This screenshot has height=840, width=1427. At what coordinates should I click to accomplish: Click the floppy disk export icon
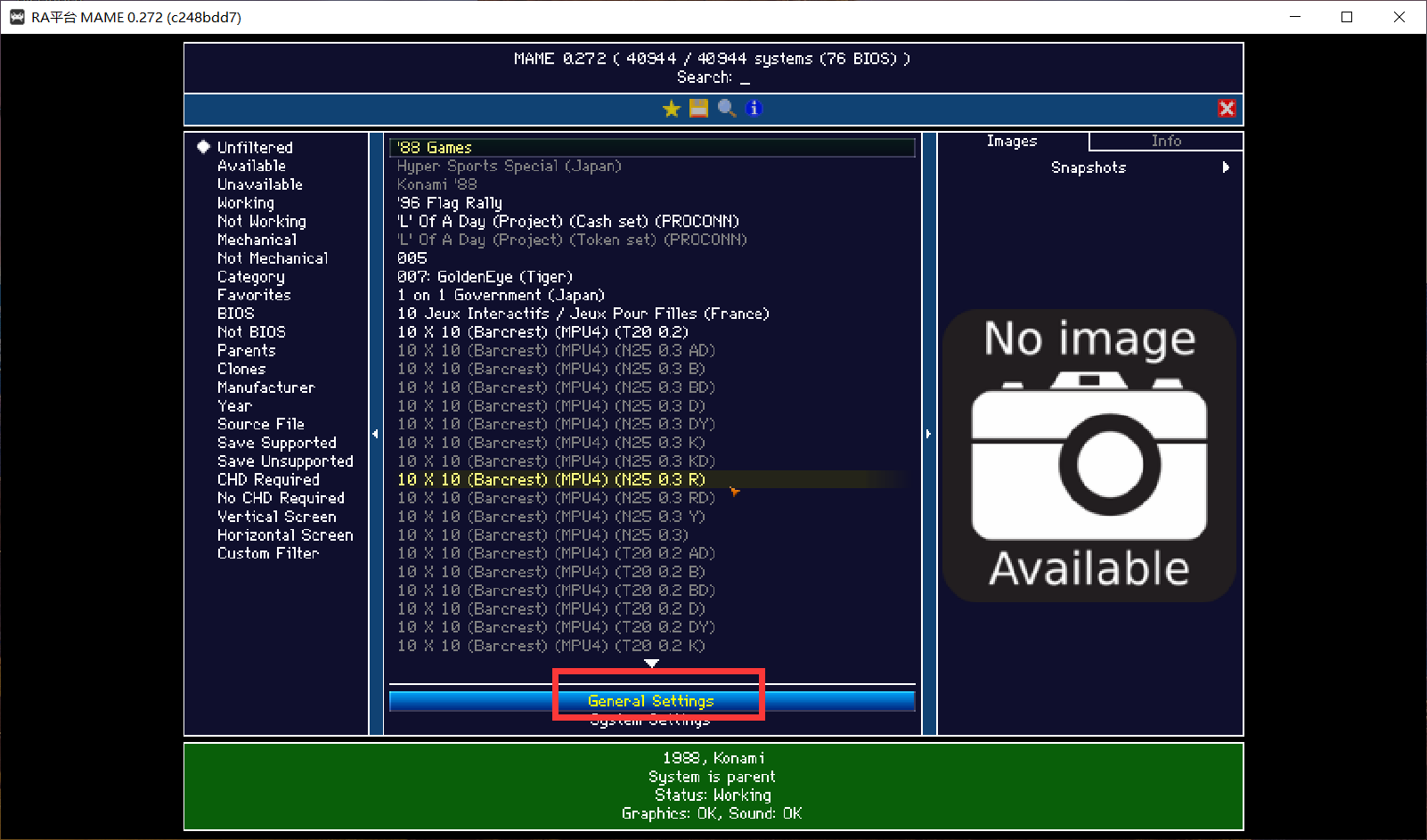(699, 109)
